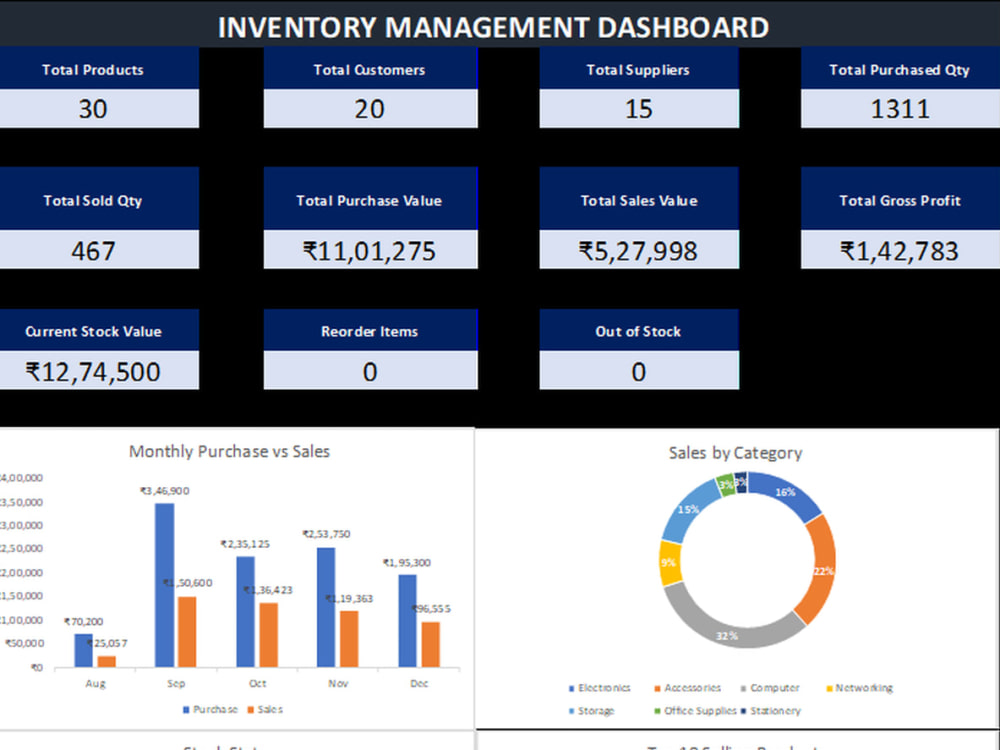Click the Computer legend entry

point(770,688)
